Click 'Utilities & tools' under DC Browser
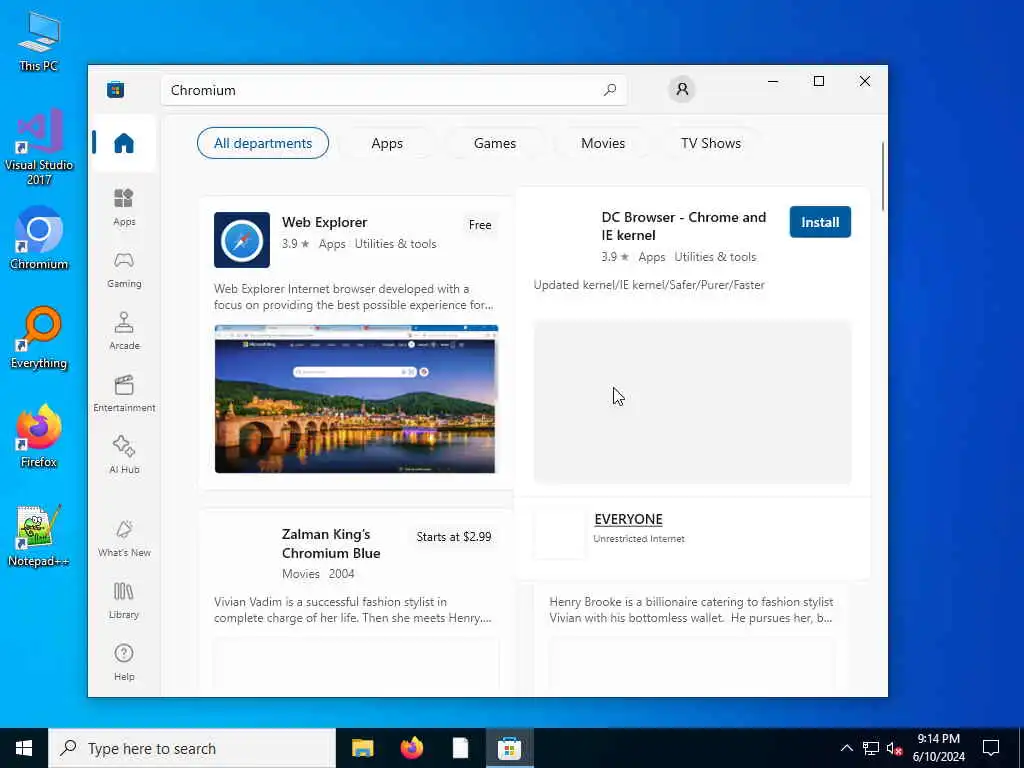1024x768 pixels. click(x=715, y=257)
